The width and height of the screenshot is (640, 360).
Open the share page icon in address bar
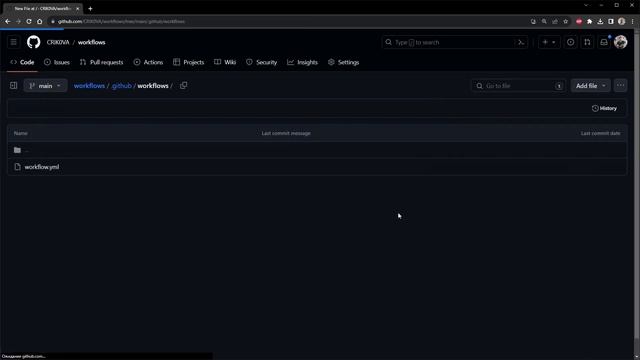555,21
